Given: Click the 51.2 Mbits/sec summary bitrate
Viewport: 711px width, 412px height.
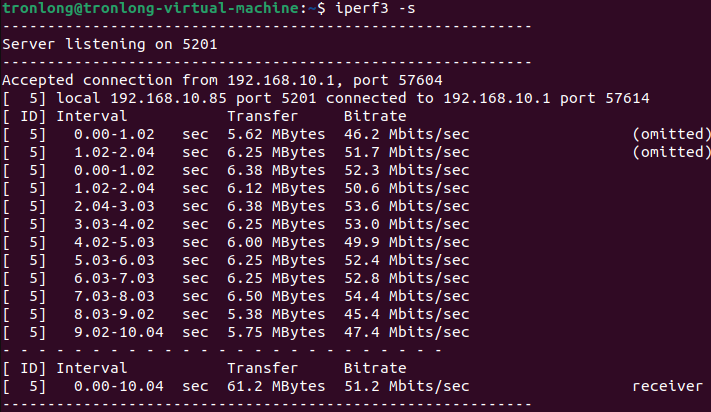Looking at the screenshot, I should [407, 386].
